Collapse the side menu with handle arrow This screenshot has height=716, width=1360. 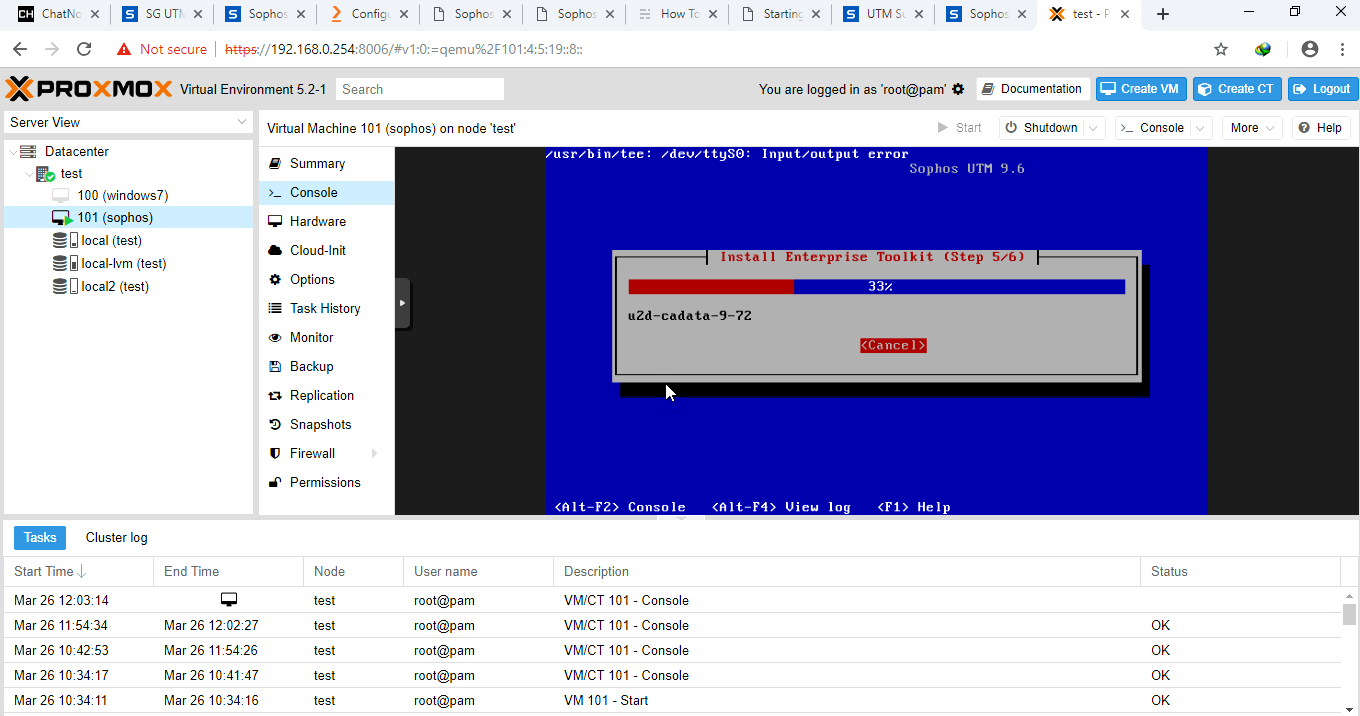pos(402,302)
